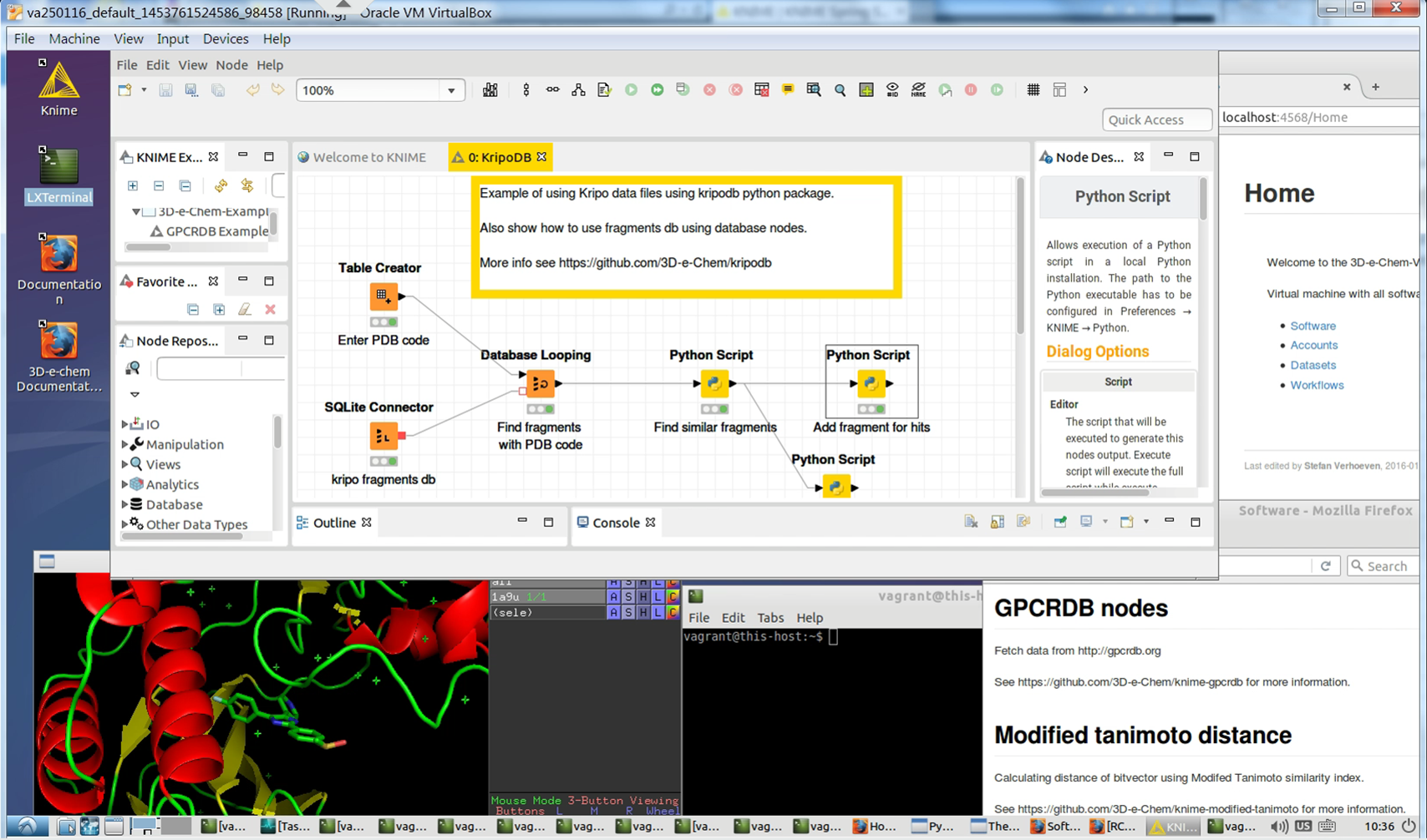Switch to the Console tab

coord(616,523)
